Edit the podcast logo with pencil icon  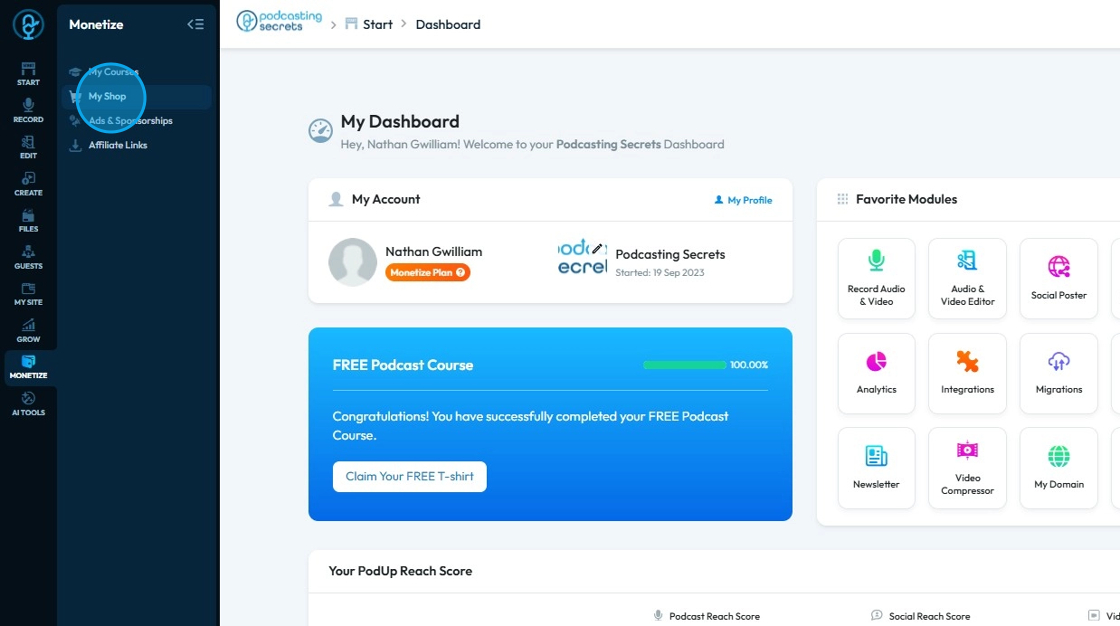597,249
